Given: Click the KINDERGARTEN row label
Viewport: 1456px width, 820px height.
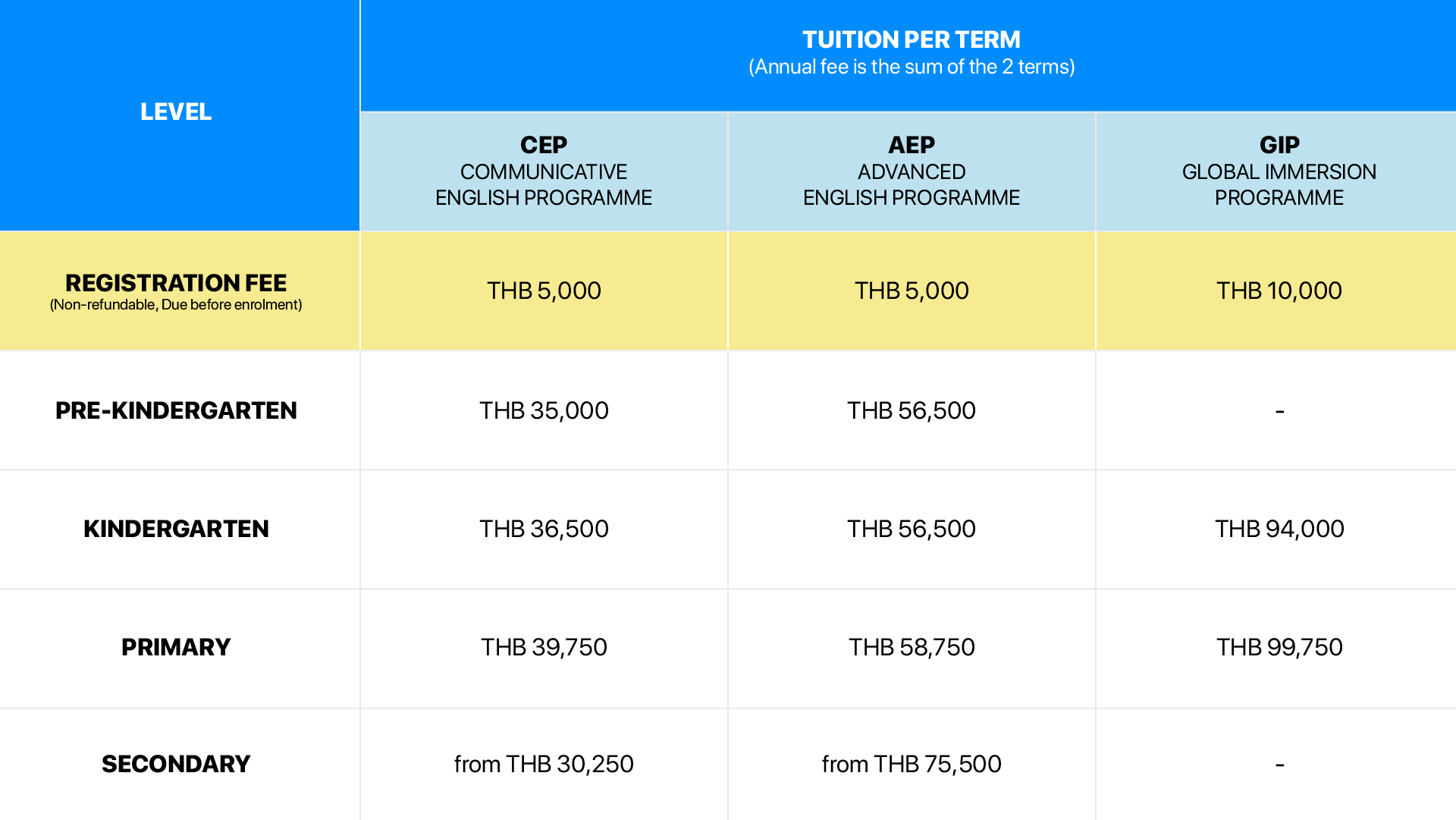Looking at the screenshot, I should click(176, 529).
